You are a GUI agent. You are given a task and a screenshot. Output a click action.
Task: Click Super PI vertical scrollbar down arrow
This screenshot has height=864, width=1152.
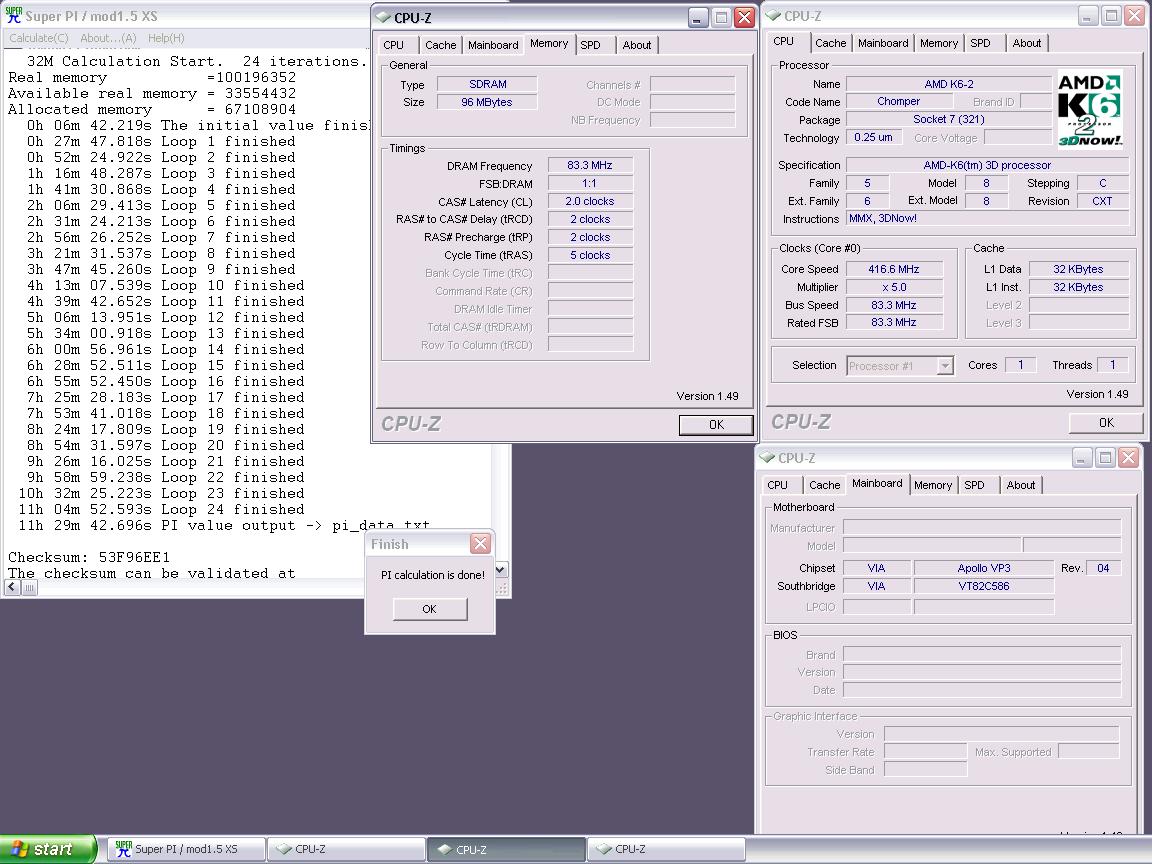click(500, 569)
